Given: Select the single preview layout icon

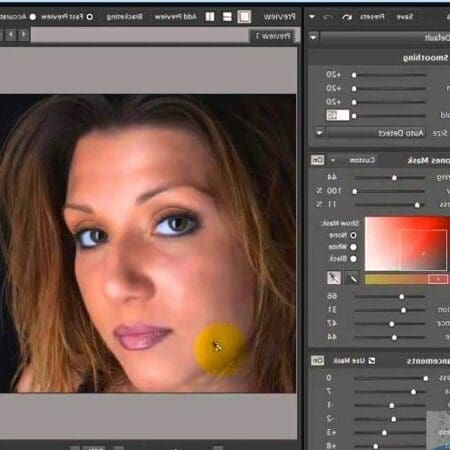Looking at the screenshot, I should (244, 16).
